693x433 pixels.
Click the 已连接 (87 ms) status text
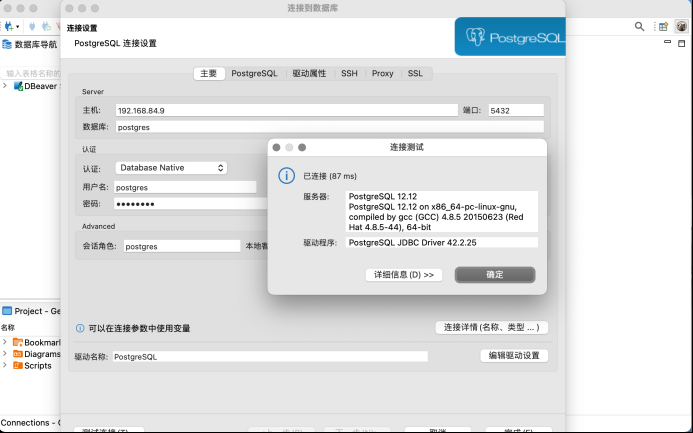(330, 176)
